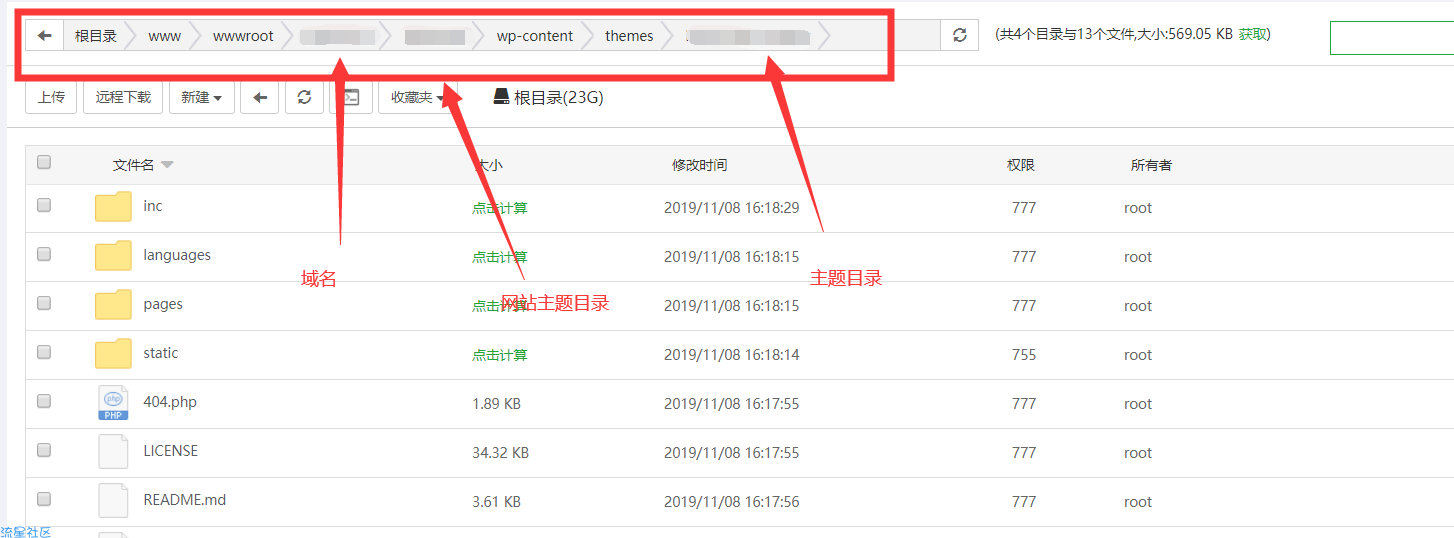This screenshot has width=1454, height=538.
Task: Open the static folder icon
Action: 113,354
